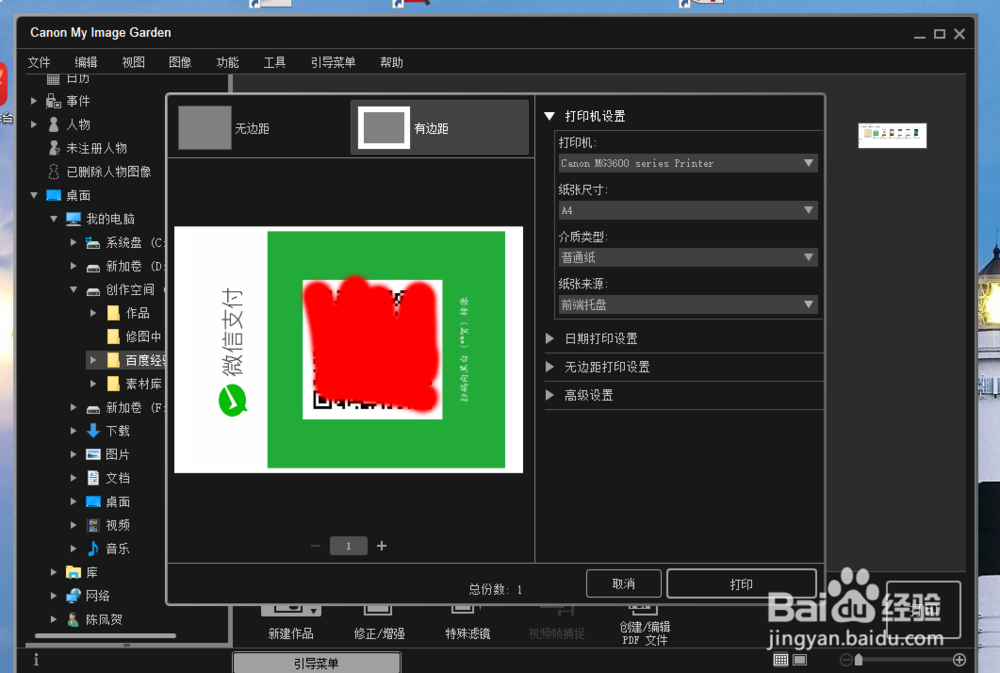Click the 桌面 root folder icon

pos(54,195)
